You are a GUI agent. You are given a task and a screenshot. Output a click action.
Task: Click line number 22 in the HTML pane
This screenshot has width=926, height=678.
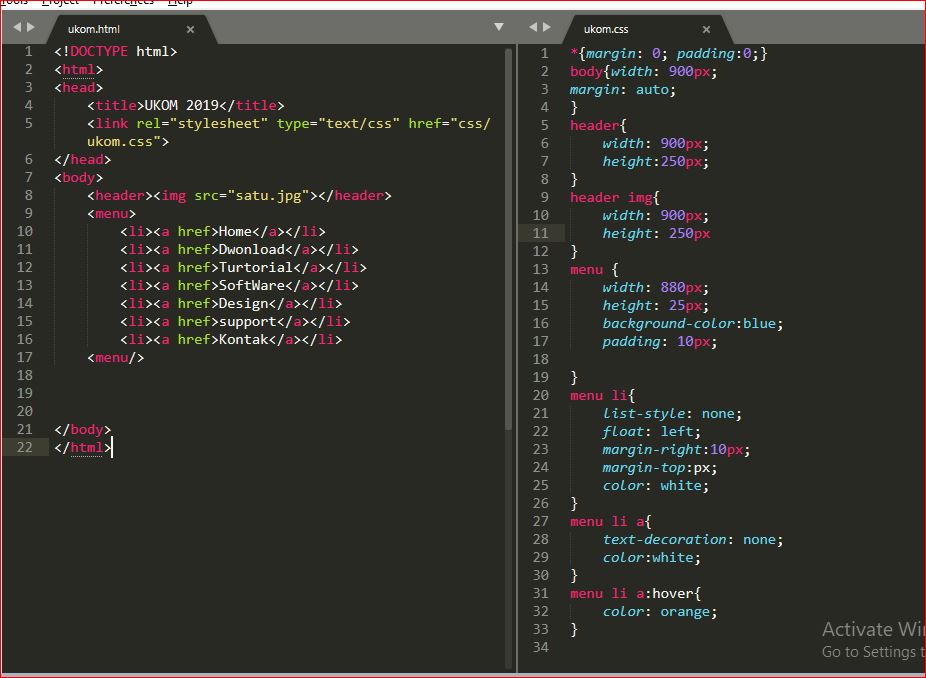click(x=26, y=447)
